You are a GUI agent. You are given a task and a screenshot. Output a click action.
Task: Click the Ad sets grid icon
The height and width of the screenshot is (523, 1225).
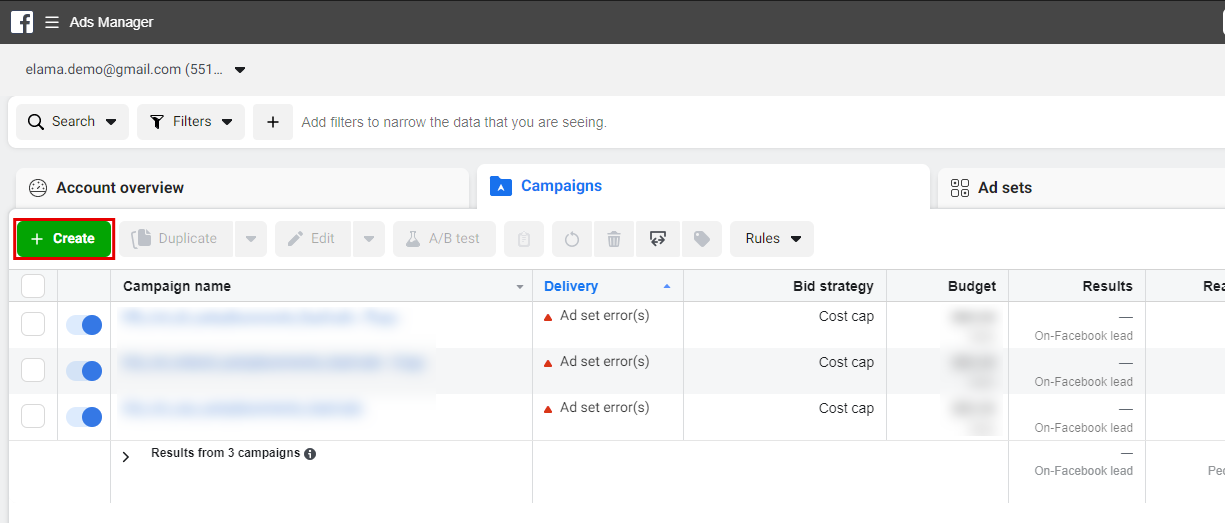pos(960,188)
